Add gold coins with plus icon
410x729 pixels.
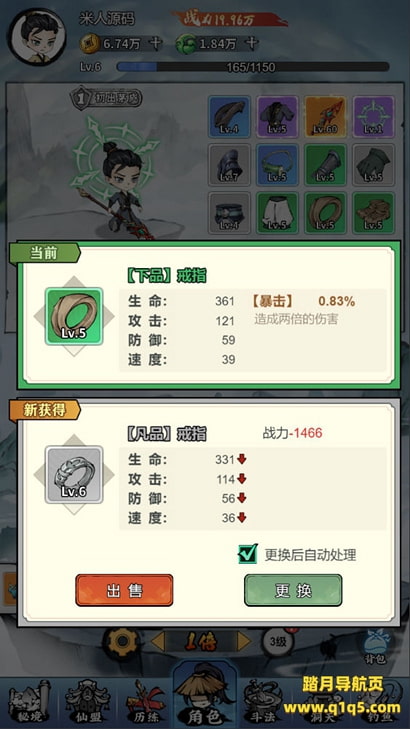[157, 44]
